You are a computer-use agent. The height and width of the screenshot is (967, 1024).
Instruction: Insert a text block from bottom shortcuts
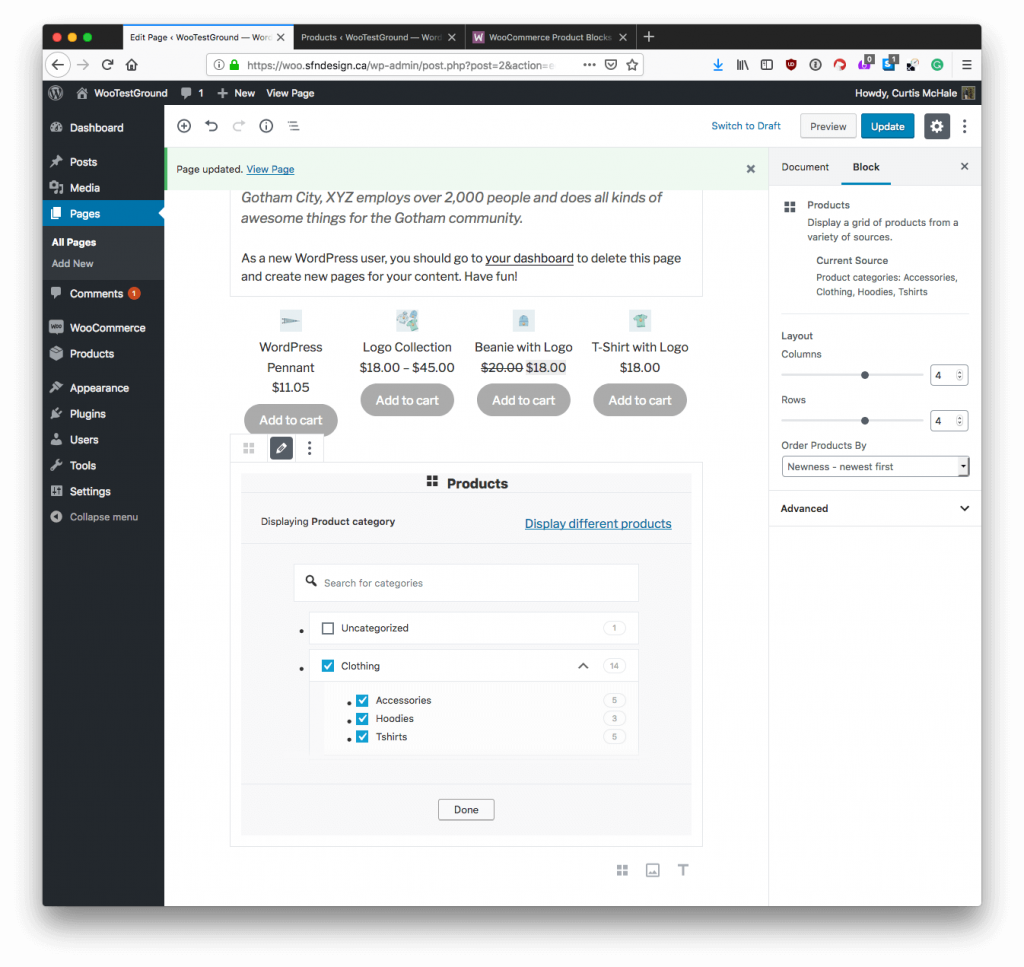click(682, 870)
